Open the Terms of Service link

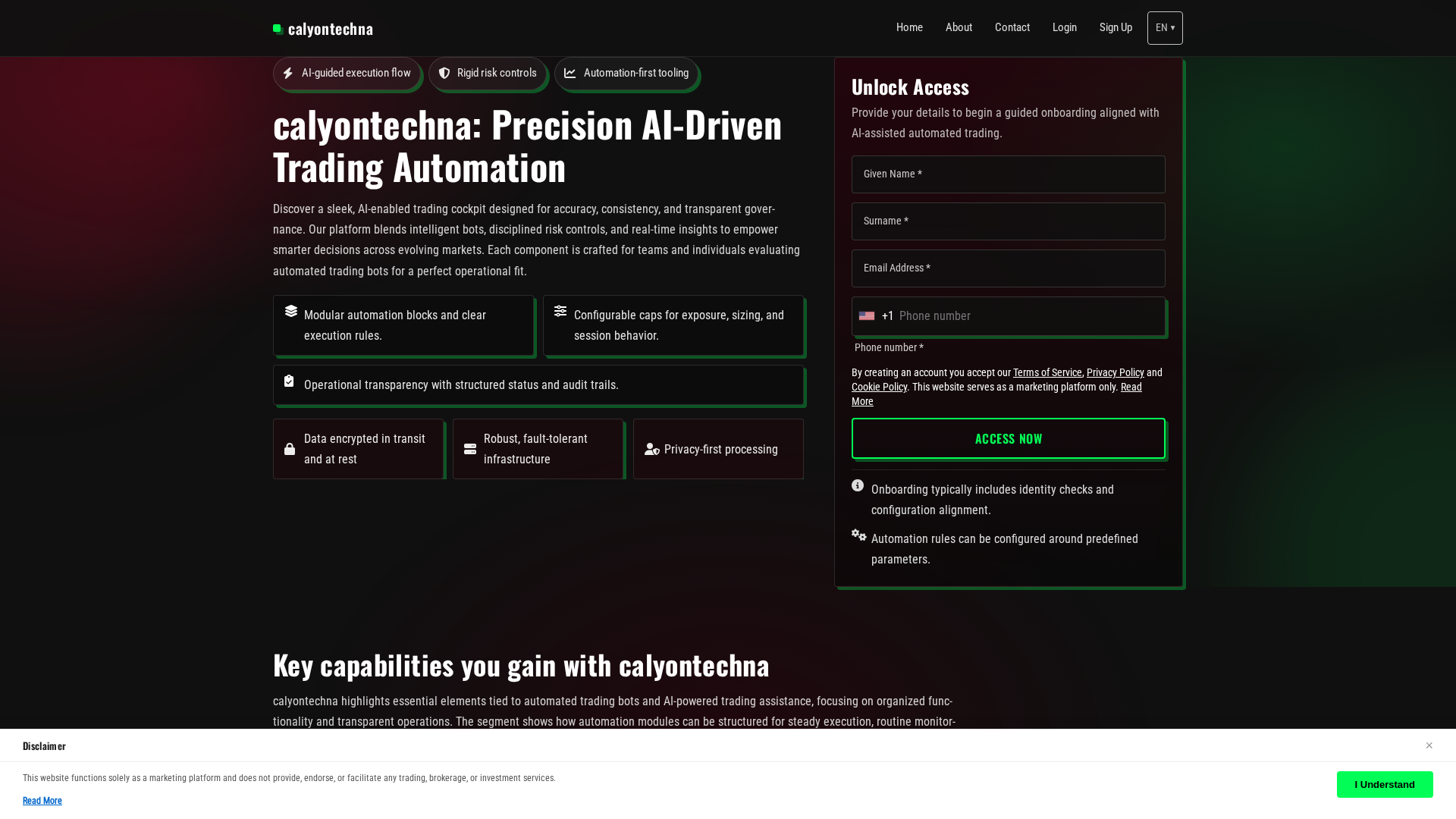[x=1047, y=372]
